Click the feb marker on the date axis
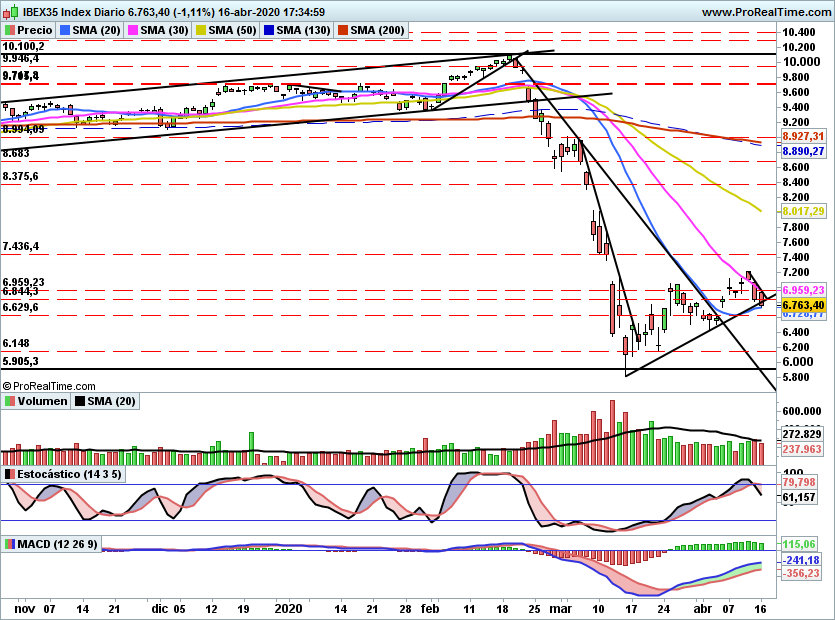Image resolution: width=835 pixels, height=620 pixels. pyautogui.click(x=430, y=609)
